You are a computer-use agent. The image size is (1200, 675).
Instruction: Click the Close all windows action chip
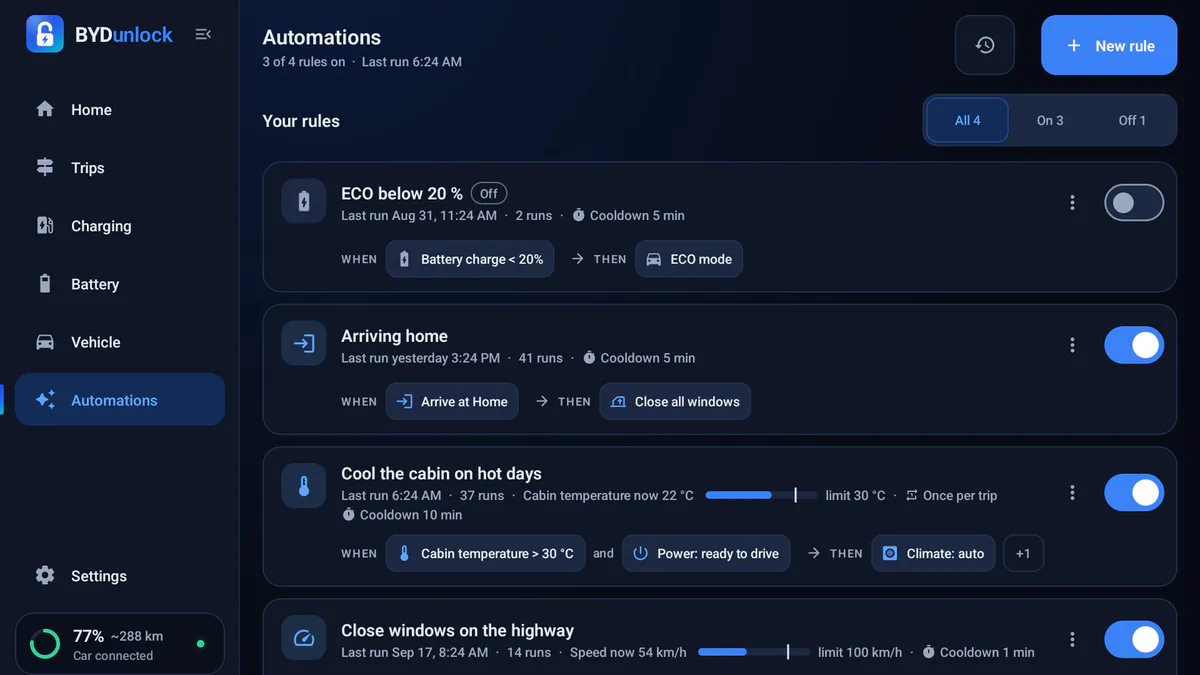[x=675, y=401]
